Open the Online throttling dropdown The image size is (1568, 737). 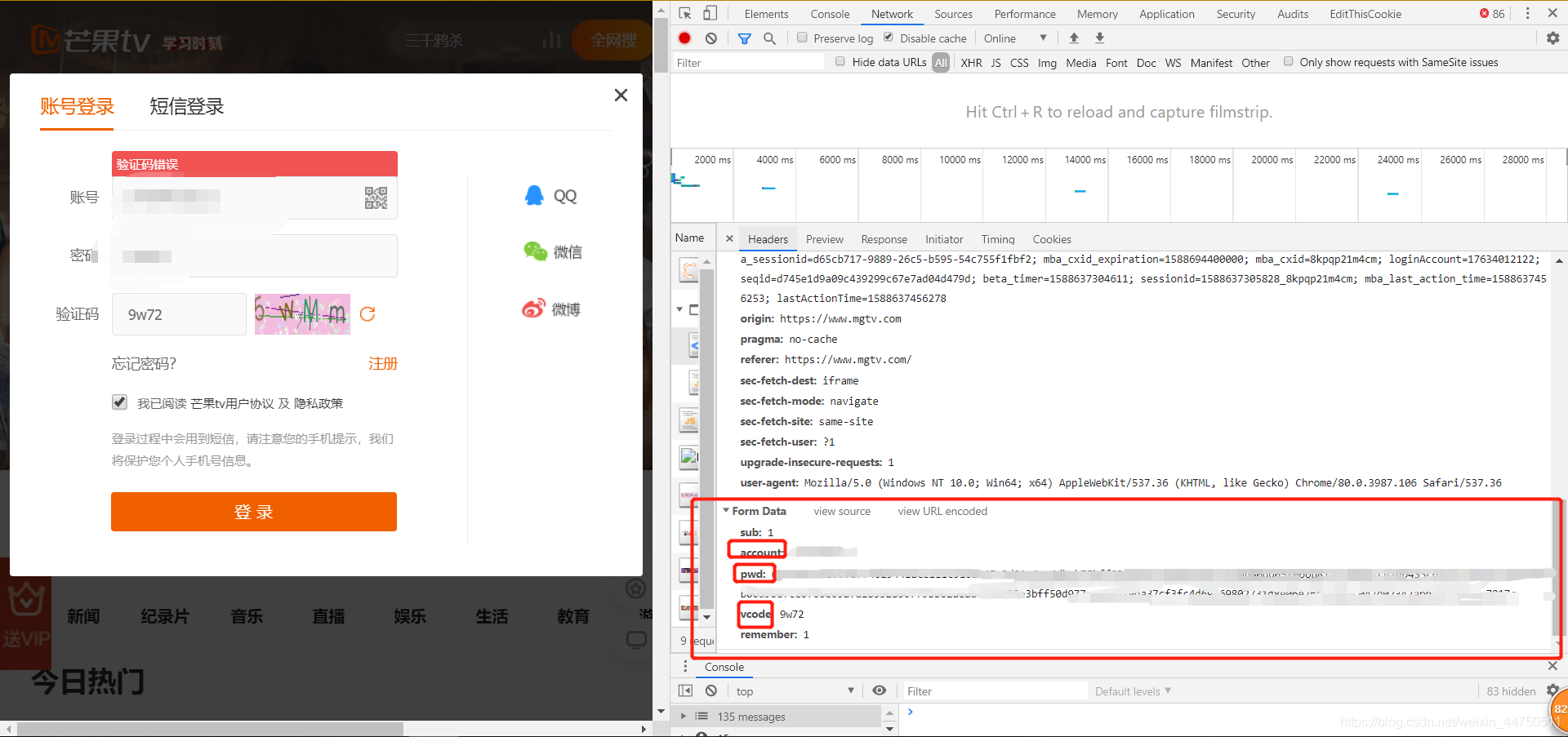[x=1015, y=38]
